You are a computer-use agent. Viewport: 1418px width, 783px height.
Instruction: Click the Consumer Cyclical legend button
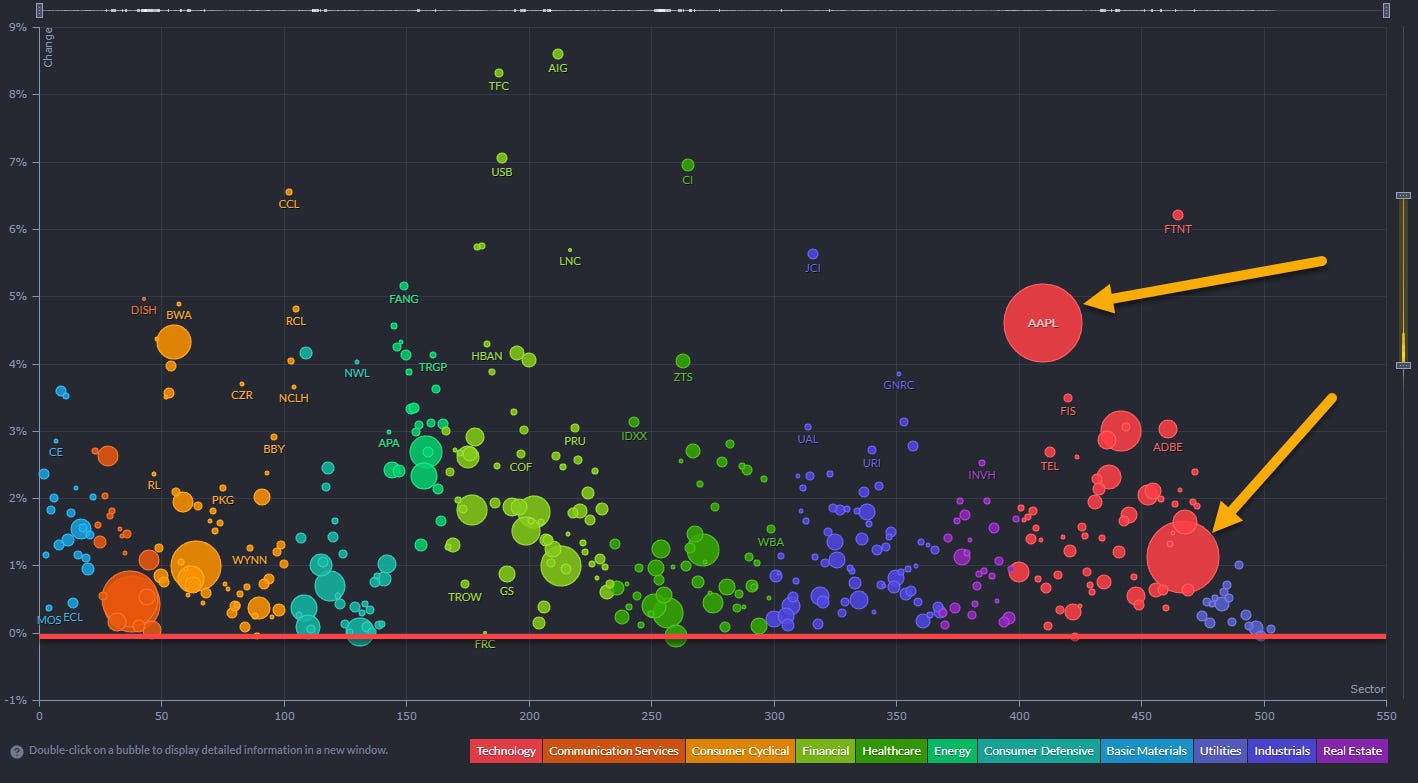[740, 751]
